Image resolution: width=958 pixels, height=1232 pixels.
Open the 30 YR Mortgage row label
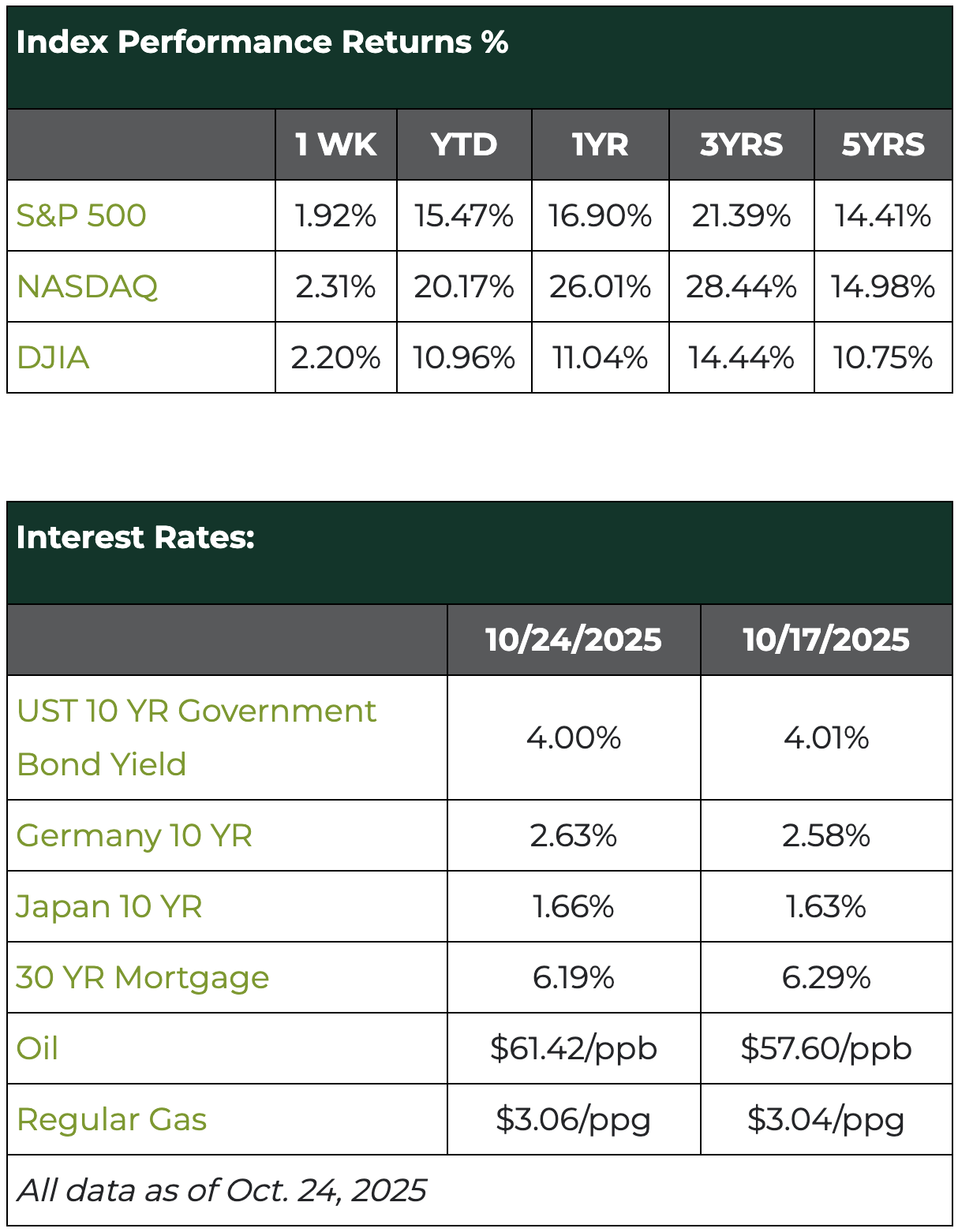click(143, 978)
